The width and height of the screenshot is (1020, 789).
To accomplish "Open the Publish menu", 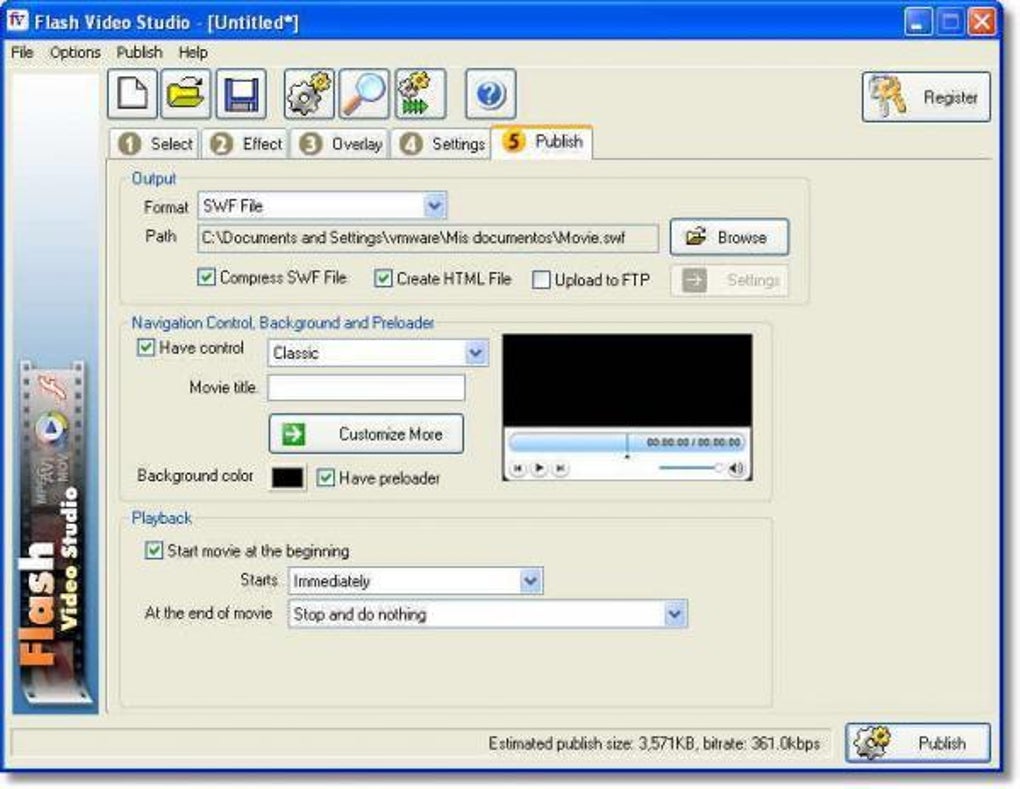I will coord(139,52).
